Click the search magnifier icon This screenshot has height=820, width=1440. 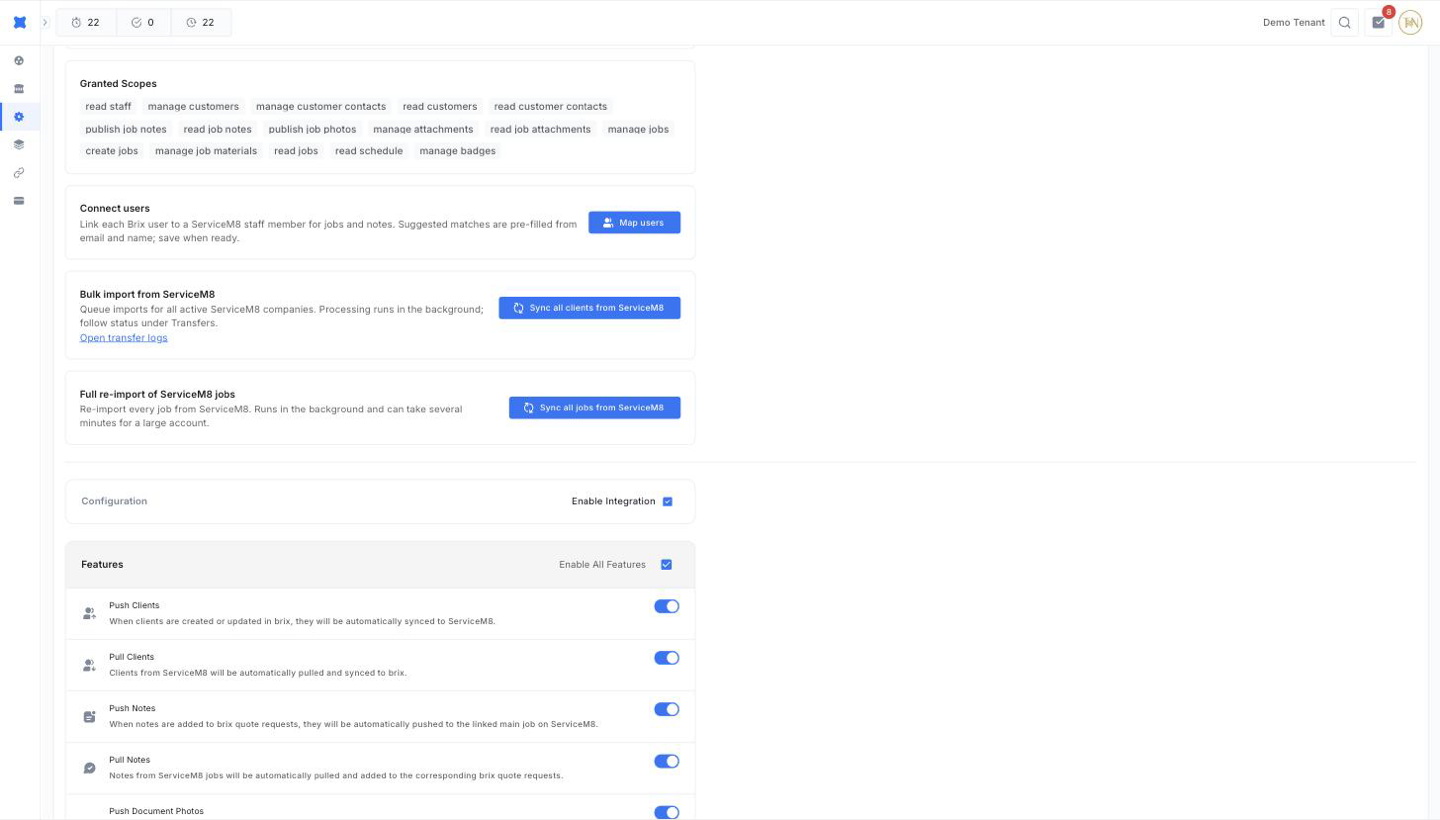tap(1345, 23)
